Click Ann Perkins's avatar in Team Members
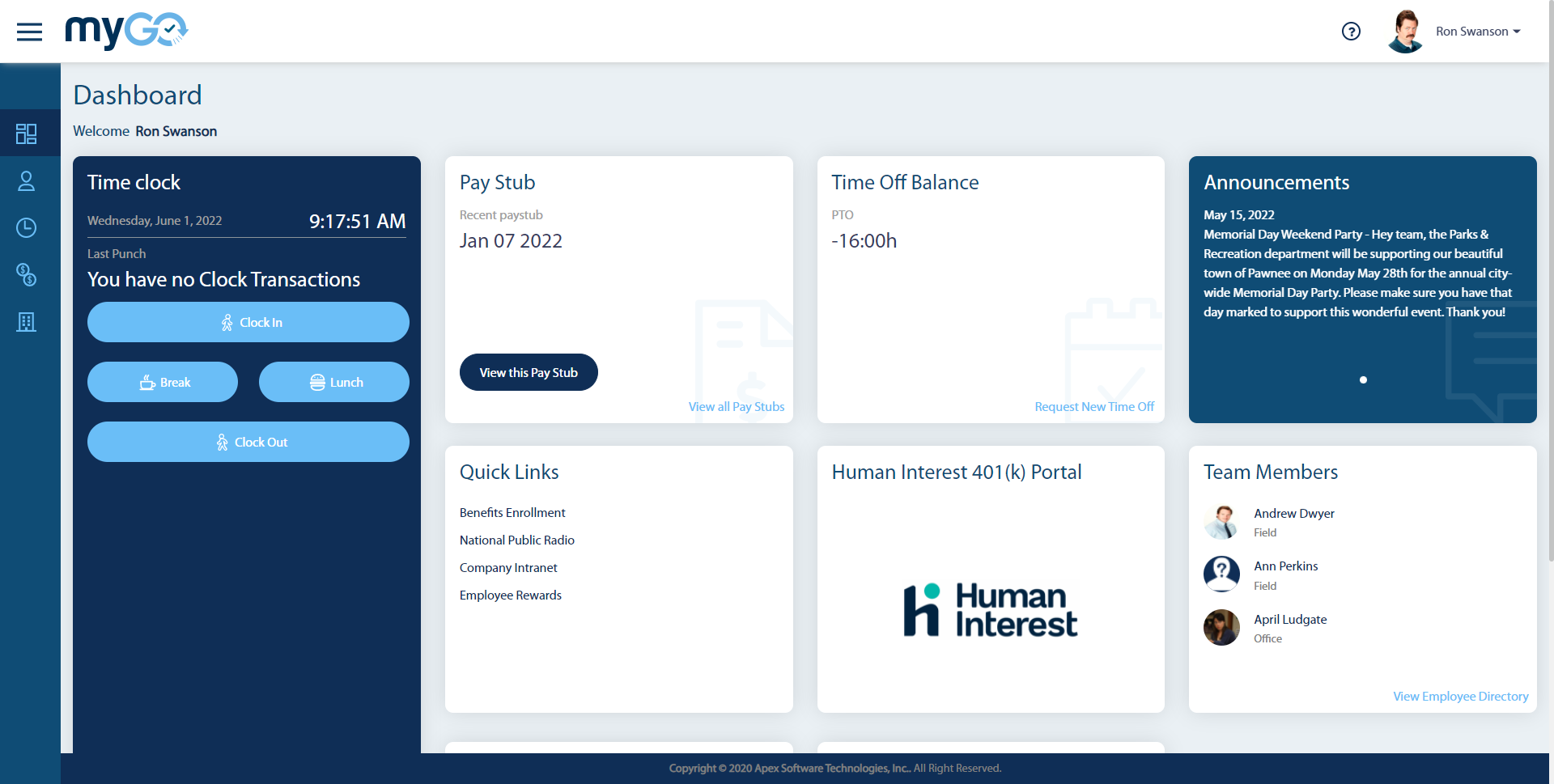The width and height of the screenshot is (1554, 784). pos(1221,574)
